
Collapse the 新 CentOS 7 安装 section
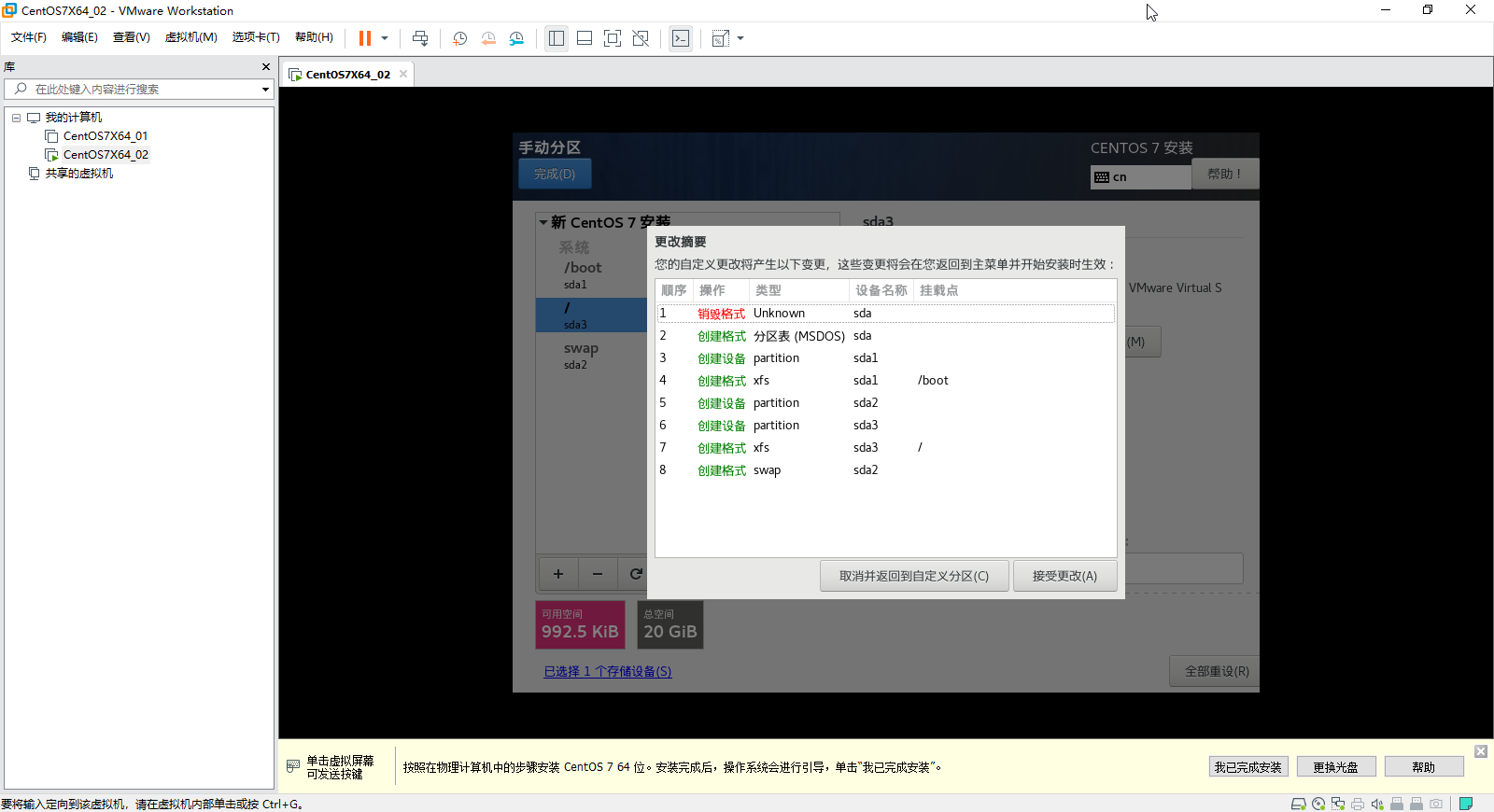[543, 222]
